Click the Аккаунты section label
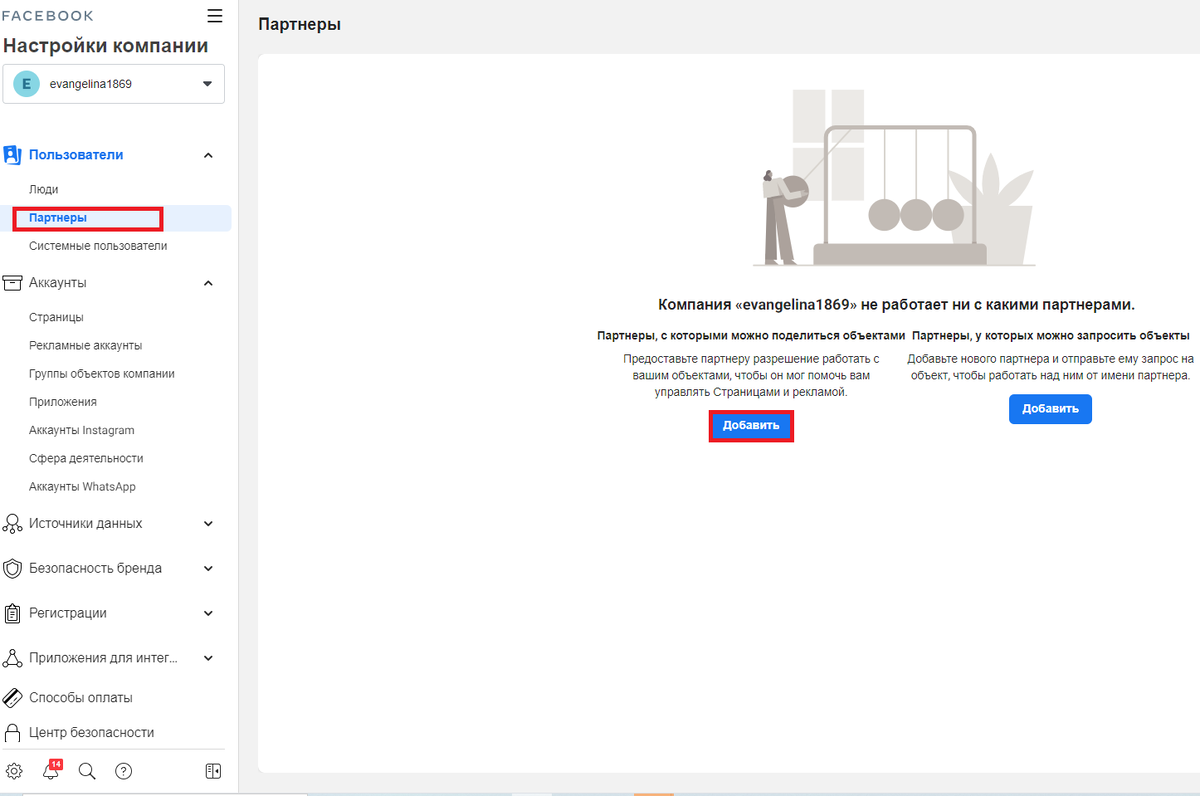This screenshot has width=1200, height=796. click(58, 283)
